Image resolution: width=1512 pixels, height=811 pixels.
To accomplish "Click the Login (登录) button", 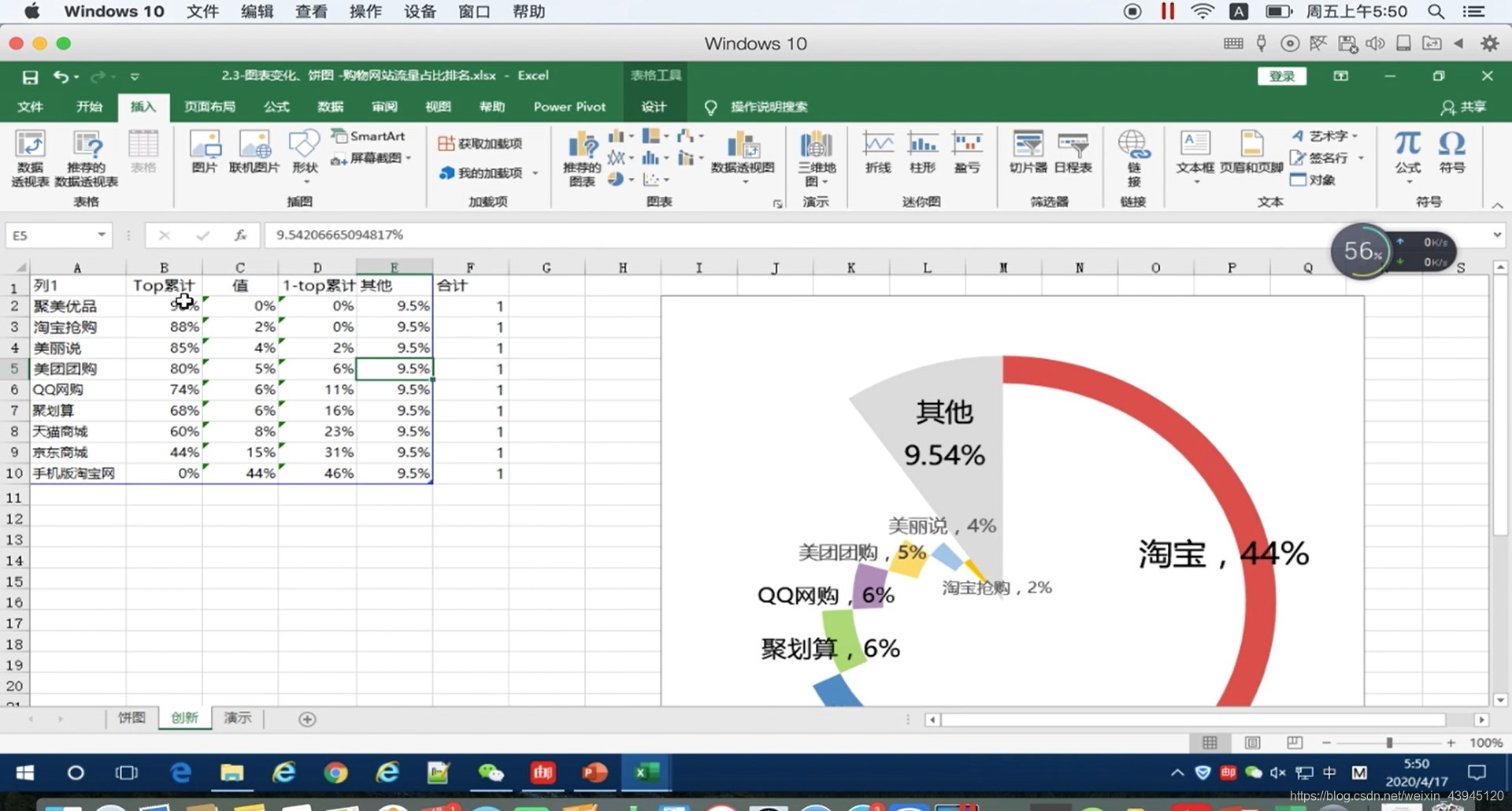I will pyautogui.click(x=1282, y=76).
